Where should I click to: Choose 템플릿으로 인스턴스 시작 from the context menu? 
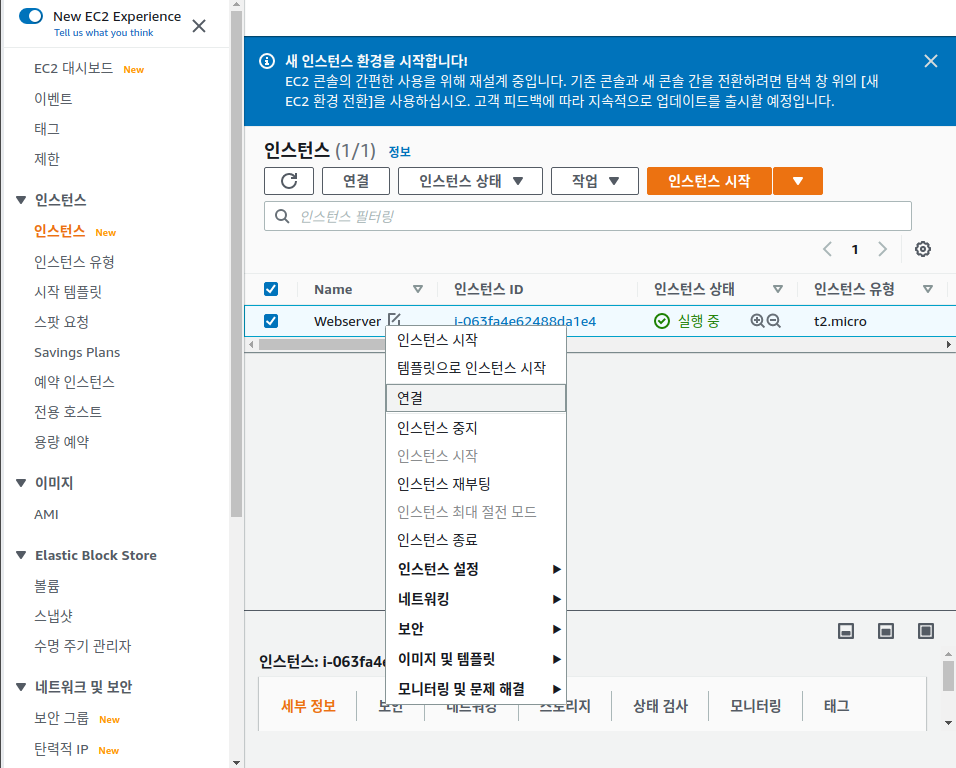point(476,368)
